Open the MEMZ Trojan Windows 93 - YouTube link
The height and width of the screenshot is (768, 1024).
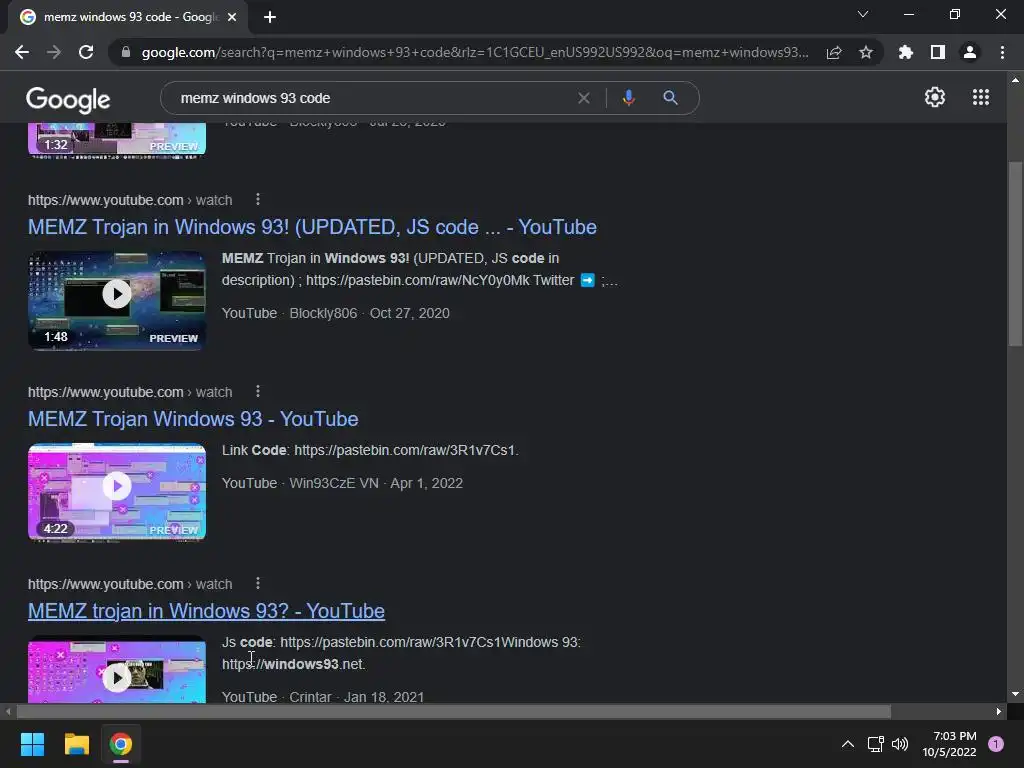193,419
